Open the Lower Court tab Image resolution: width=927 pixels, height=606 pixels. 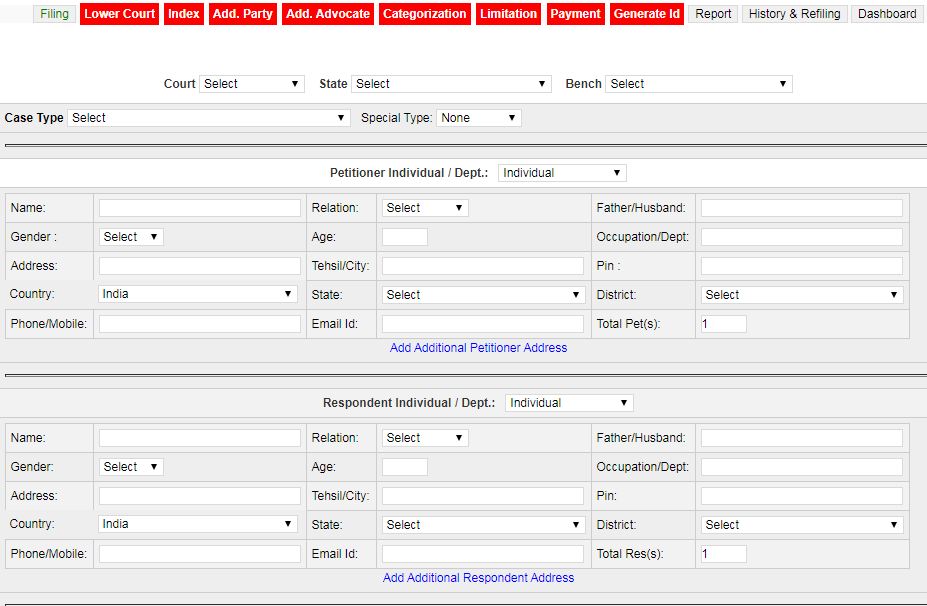[120, 14]
